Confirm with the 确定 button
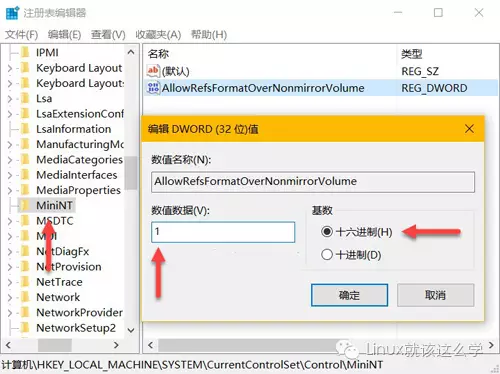Viewport: 500px width, 374px height. (x=349, y=295)
